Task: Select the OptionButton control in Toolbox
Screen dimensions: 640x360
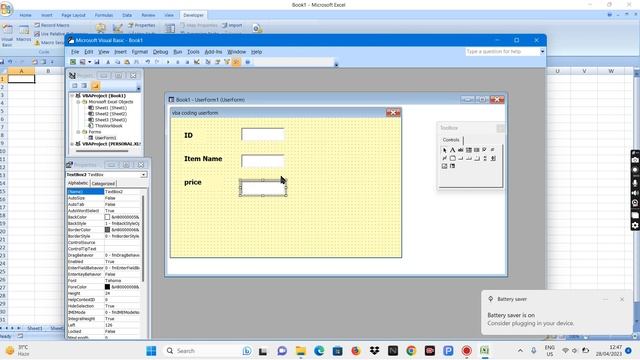Action: pos(493,150)
